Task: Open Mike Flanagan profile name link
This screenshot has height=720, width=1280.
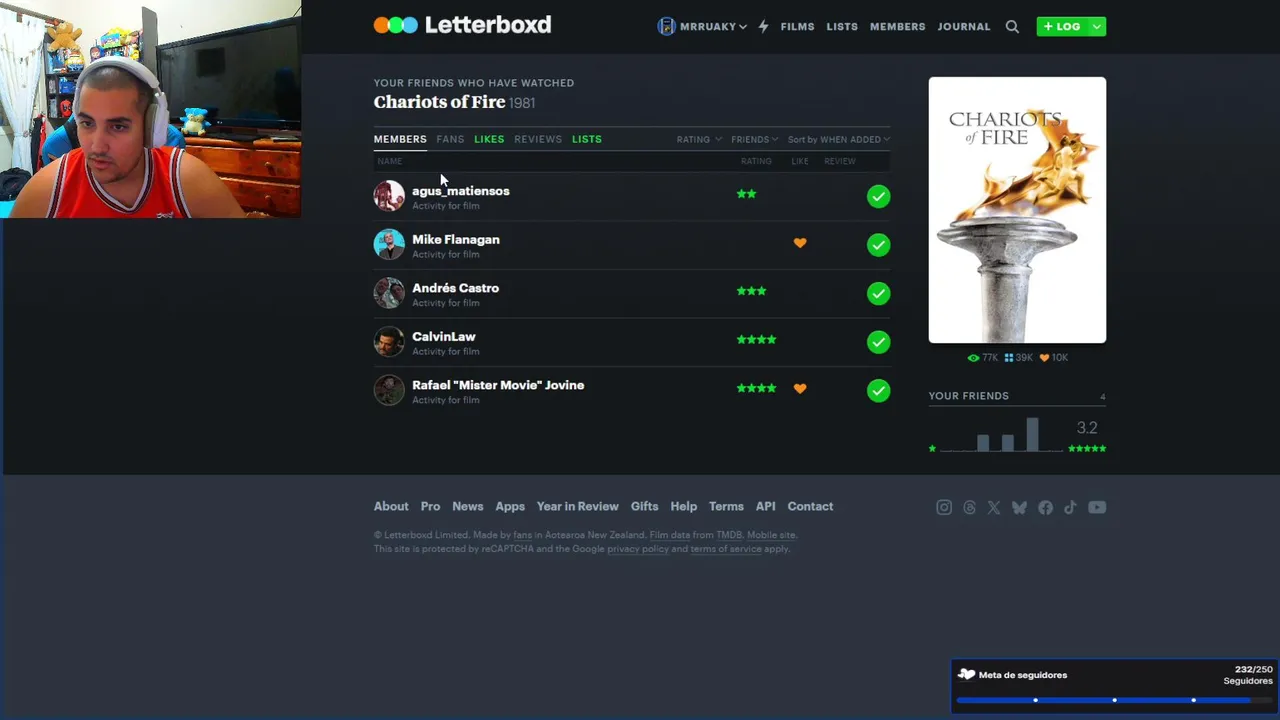Action: 456,239
